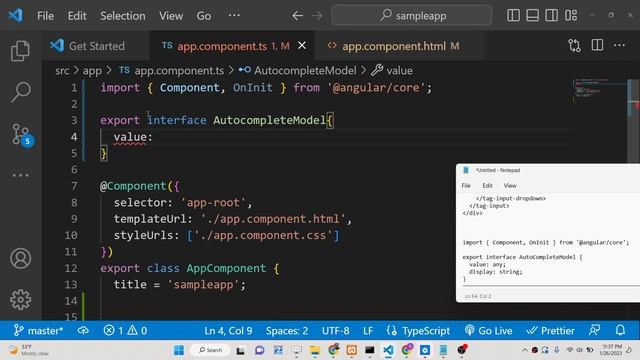
Task: Expand hidden menus via title bar ellipsis
Action: [234, 16]
